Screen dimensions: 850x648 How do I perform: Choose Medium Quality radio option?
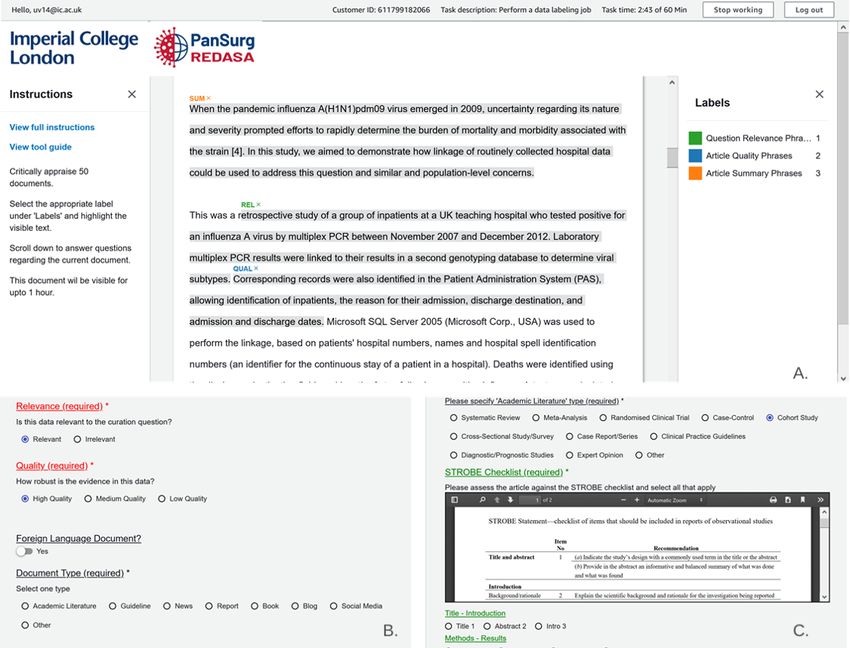click(88, 499)
